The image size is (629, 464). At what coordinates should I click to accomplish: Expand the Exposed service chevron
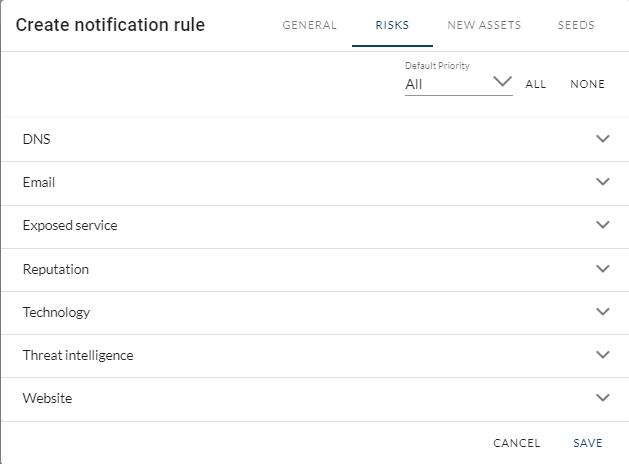click(602, 225)
